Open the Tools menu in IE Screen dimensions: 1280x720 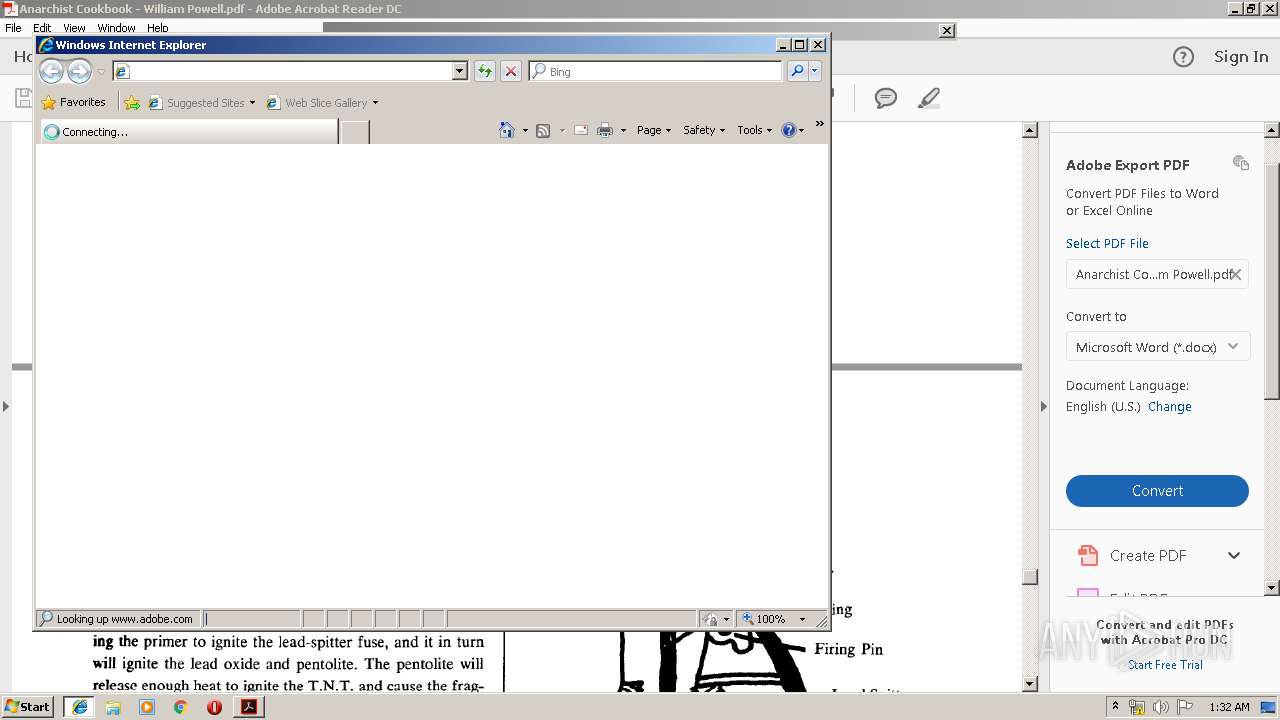point(755,130)
